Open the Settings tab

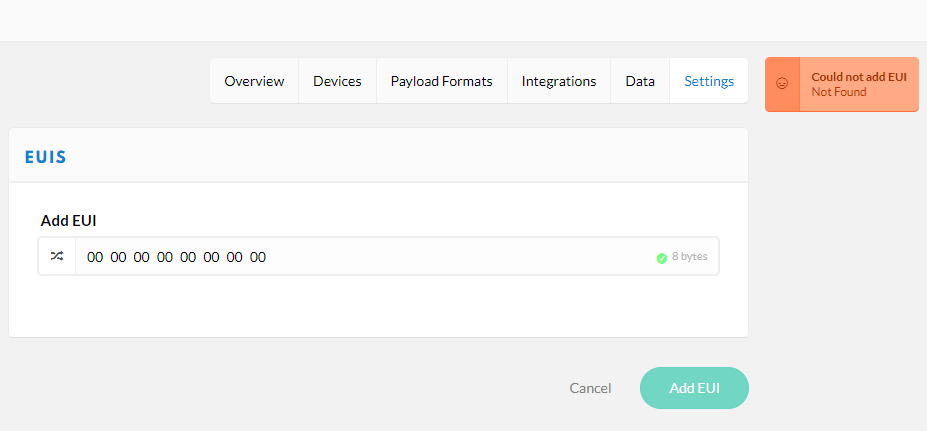709,81
